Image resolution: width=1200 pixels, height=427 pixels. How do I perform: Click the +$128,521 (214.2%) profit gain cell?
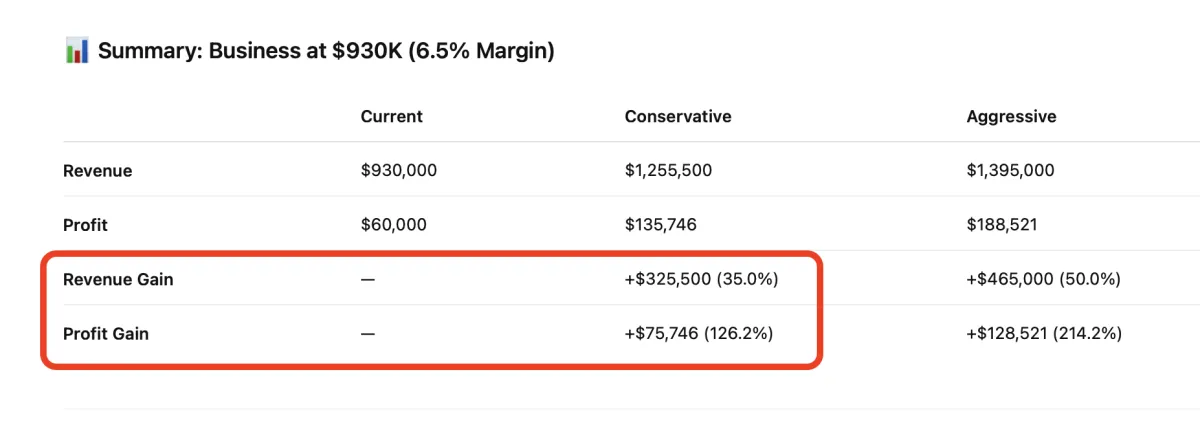click(x=1044, y=333)
